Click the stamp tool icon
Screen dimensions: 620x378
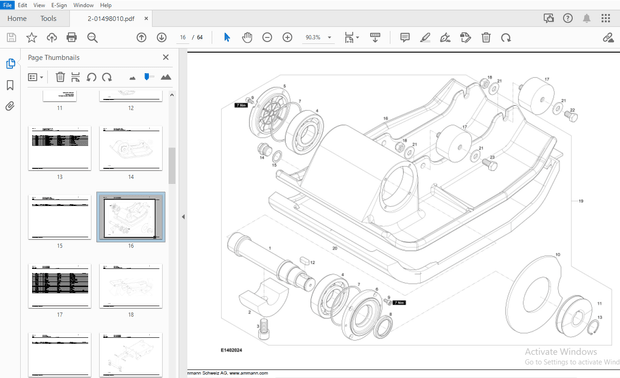point(465,38)
